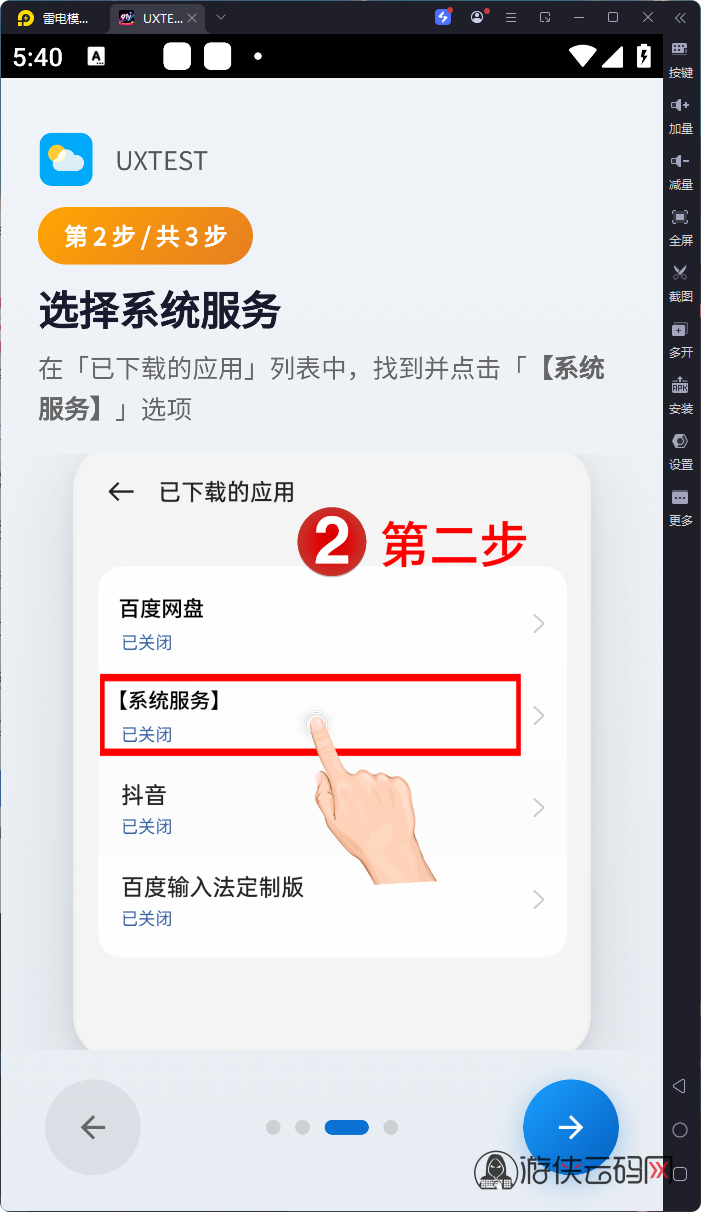Show 更多 additional tools
Screen dimensions: 701x1212
point(680,508)
